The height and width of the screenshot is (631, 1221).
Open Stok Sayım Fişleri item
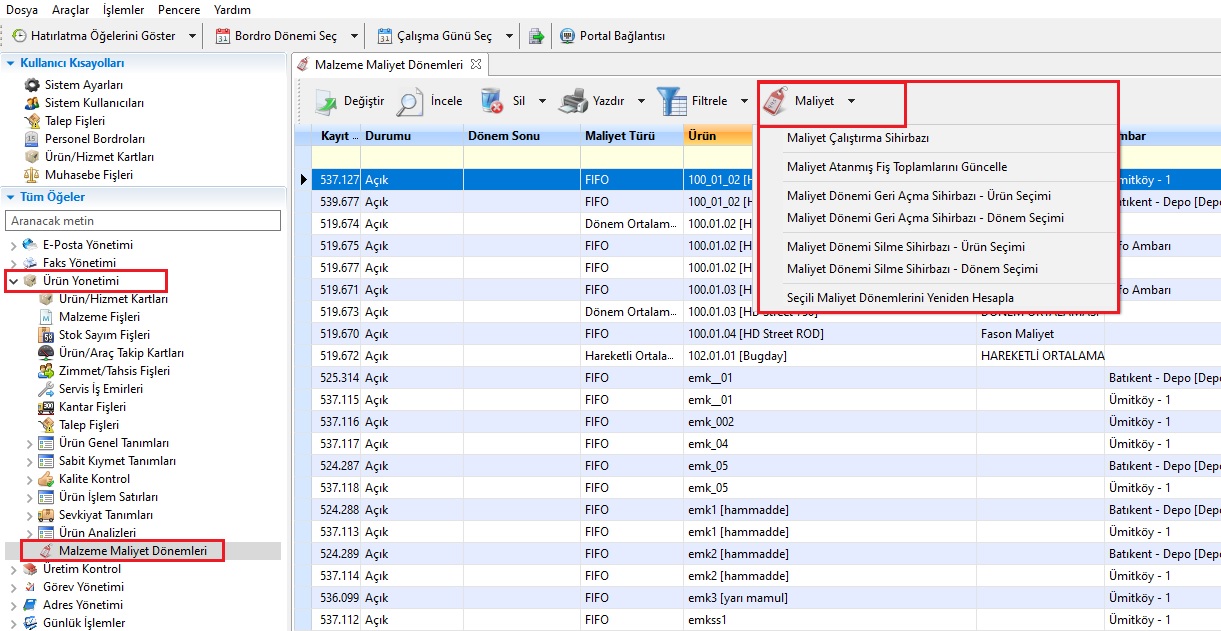[x=104, y=335]
